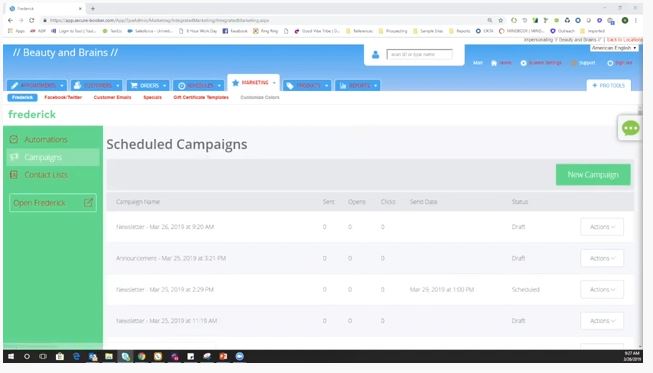Expand the Appointments menu arrow
This screenshot has width=653, height=373.
(x=62, y=85)
